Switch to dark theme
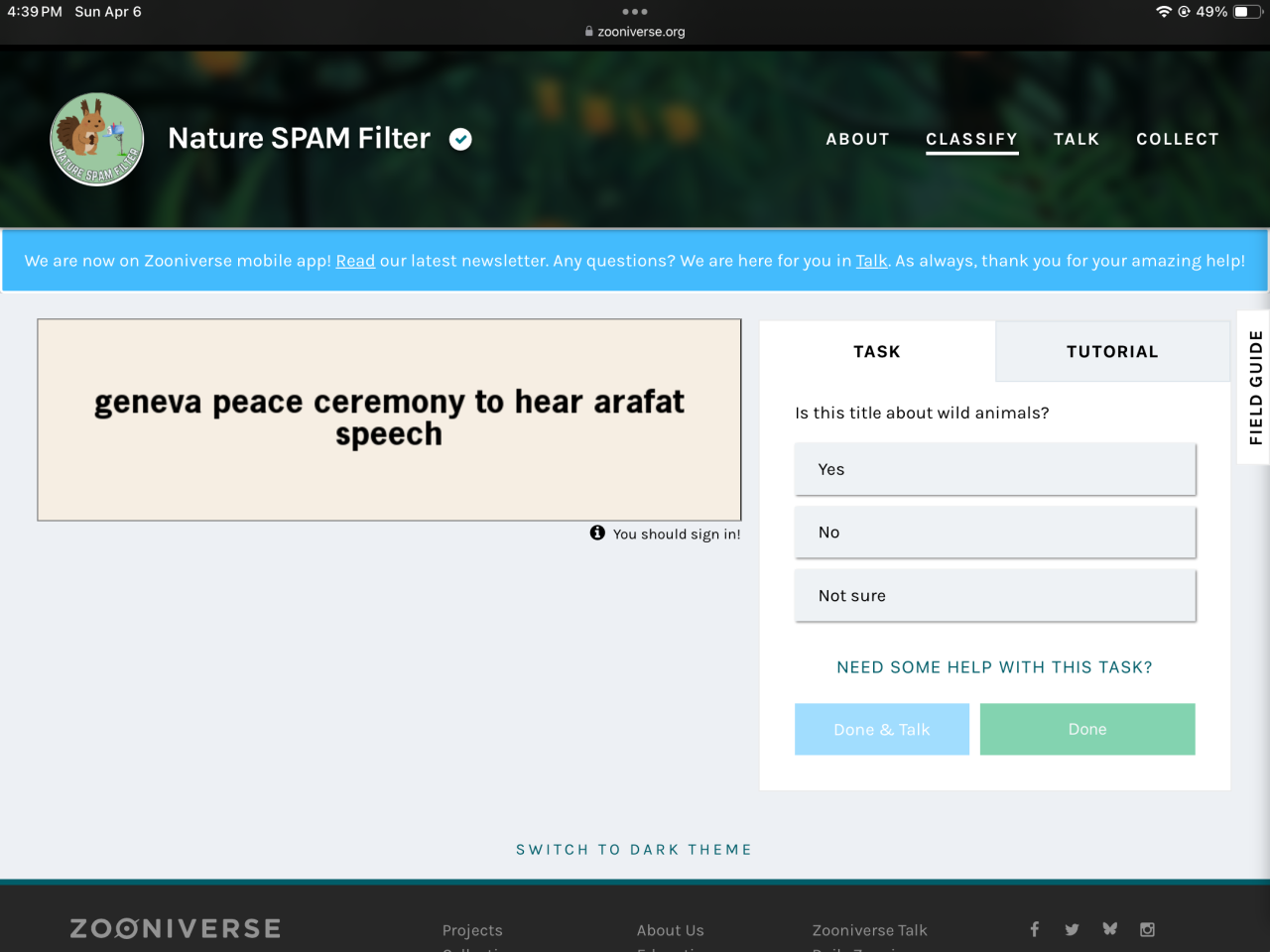Screen dimensions: 1270x952 [634, 850]
